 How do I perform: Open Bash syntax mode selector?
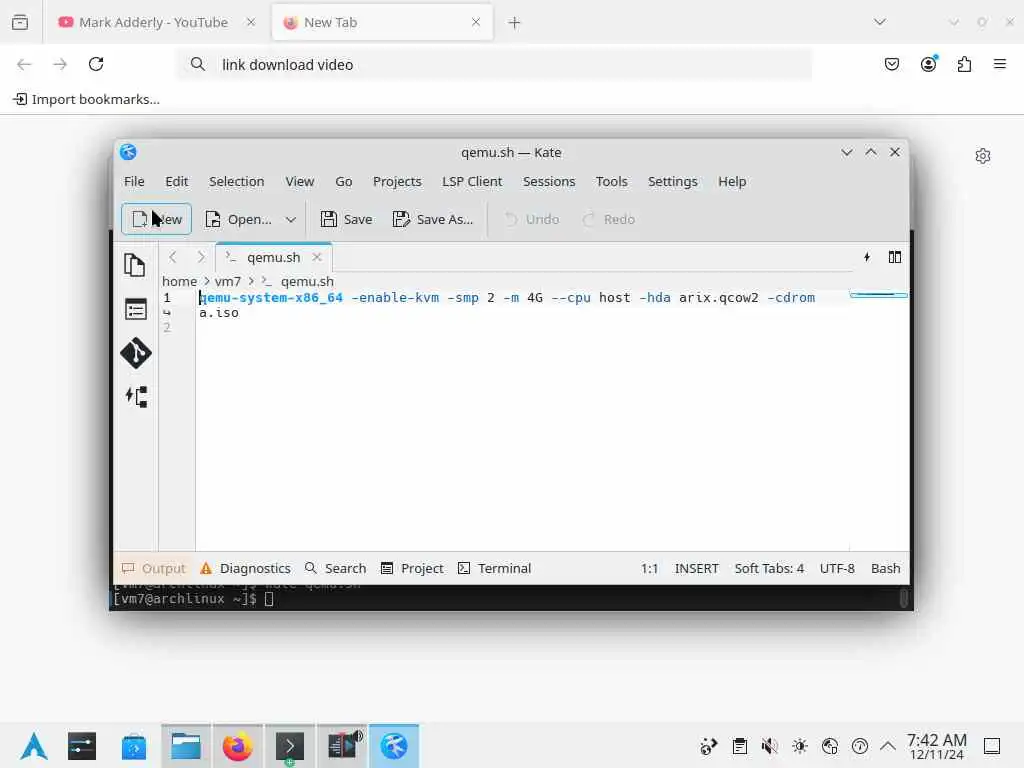(886, 568)
